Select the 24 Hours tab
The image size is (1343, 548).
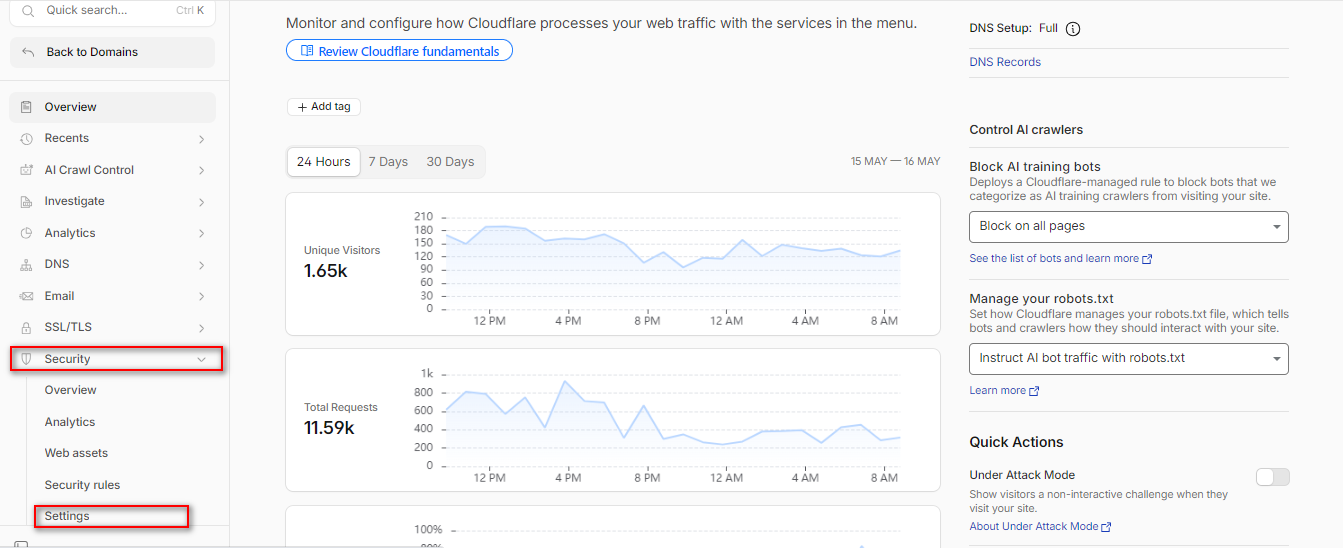pyautogui.click(x=324, y=162)
